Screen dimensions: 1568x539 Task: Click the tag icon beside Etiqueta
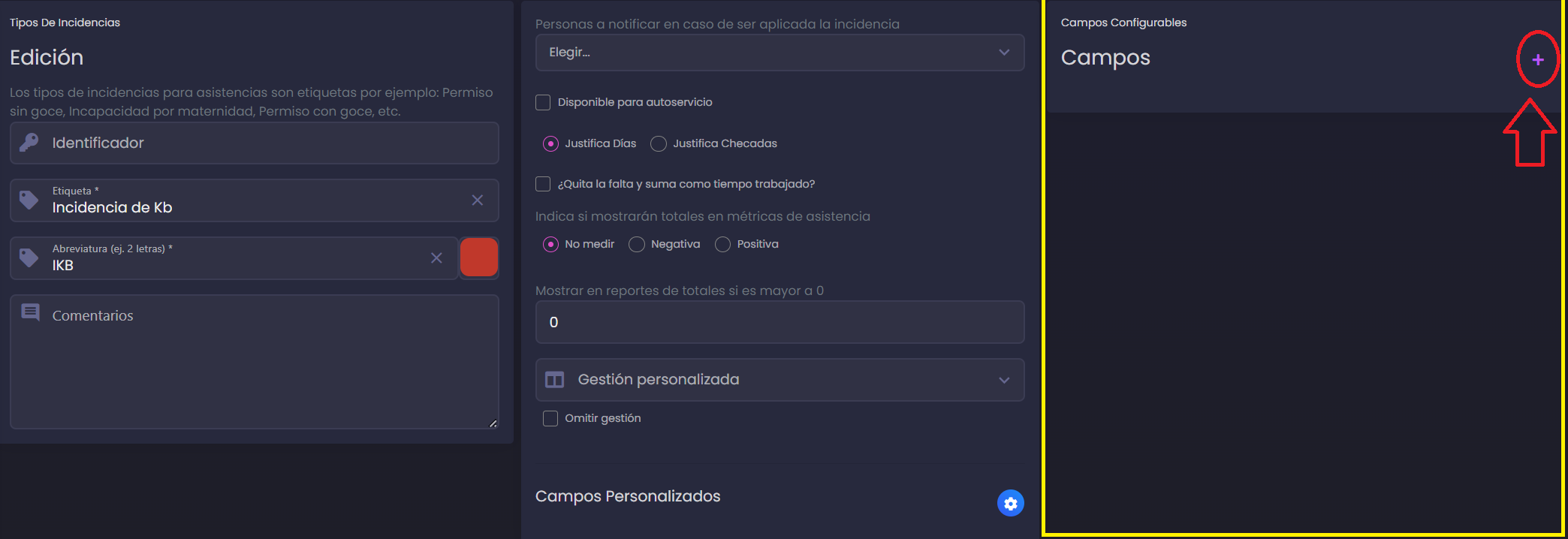pos(29,200)
